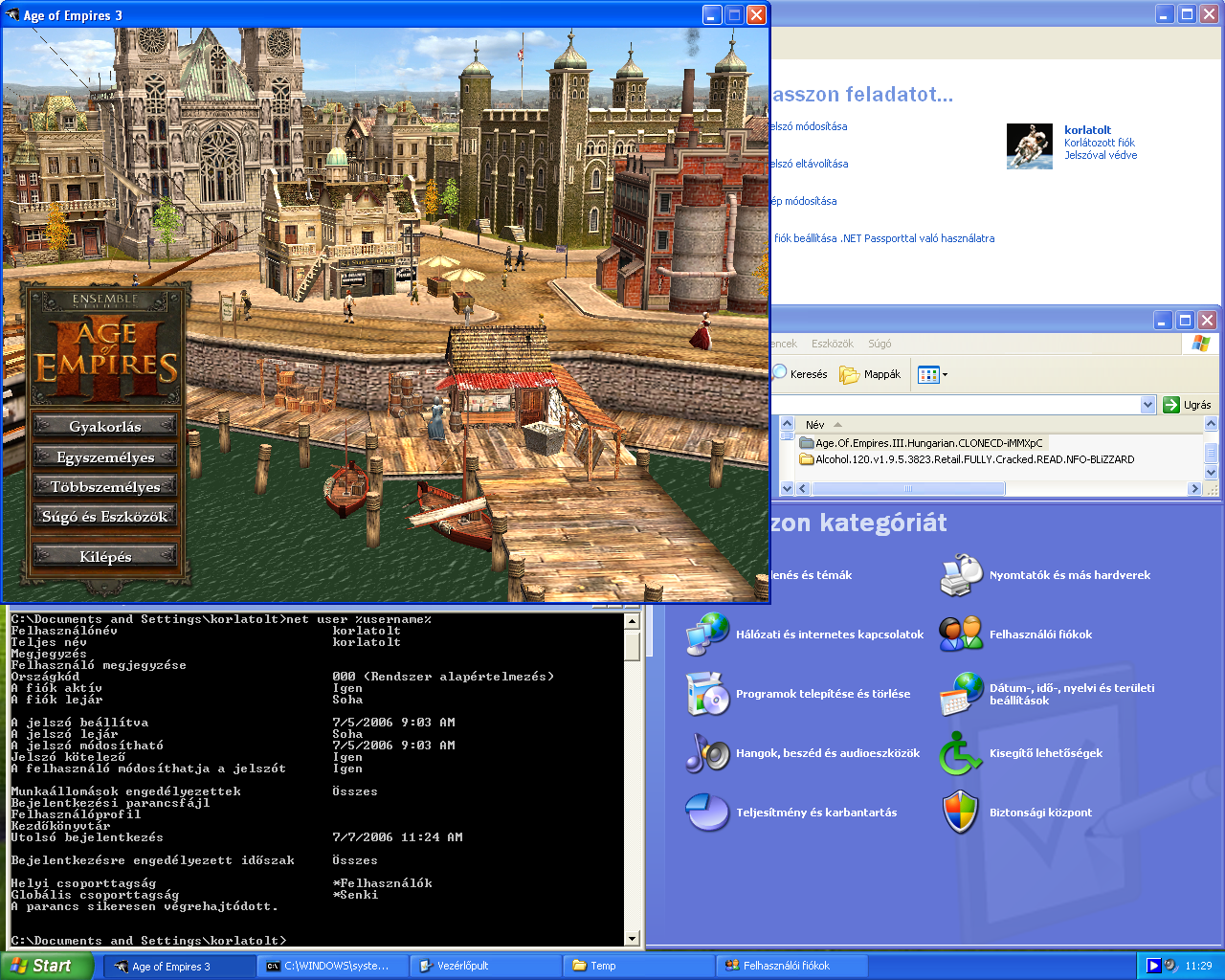Toggle the Mappák folders pane icon
The height and width of the screenshot is (980, 1225).
(x=849, y=374)
